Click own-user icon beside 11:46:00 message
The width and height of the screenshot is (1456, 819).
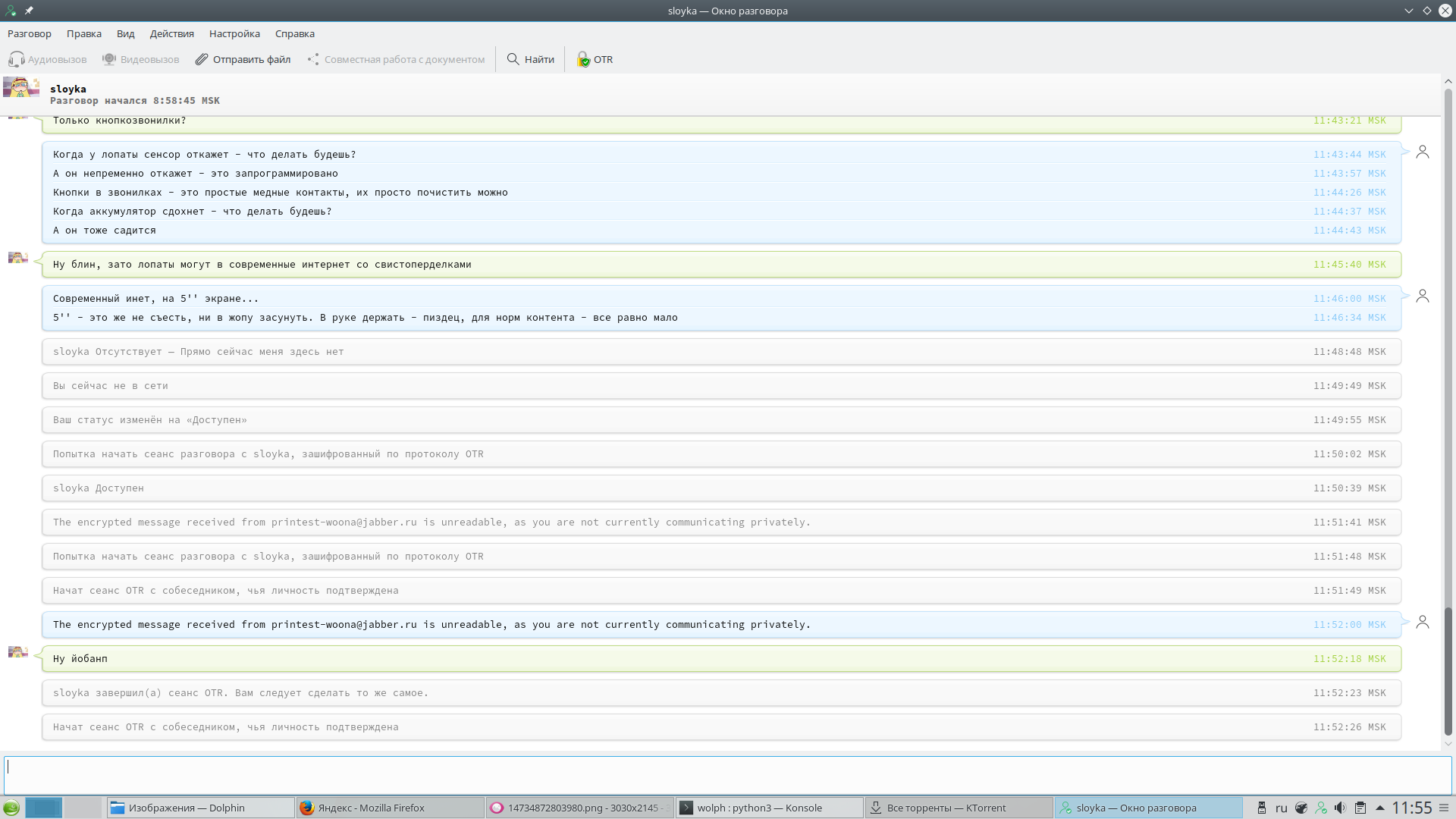coord(1423,296)
